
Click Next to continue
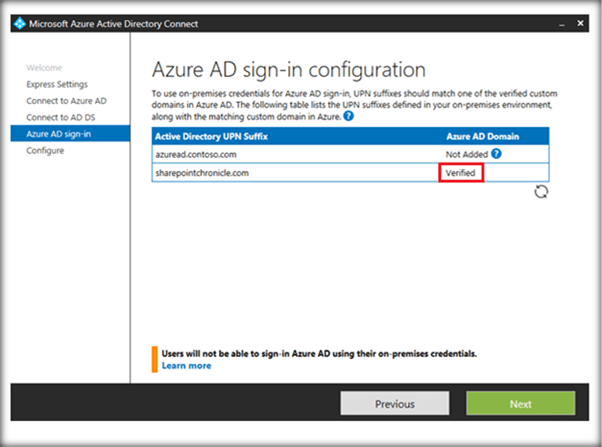click(520, 404)
